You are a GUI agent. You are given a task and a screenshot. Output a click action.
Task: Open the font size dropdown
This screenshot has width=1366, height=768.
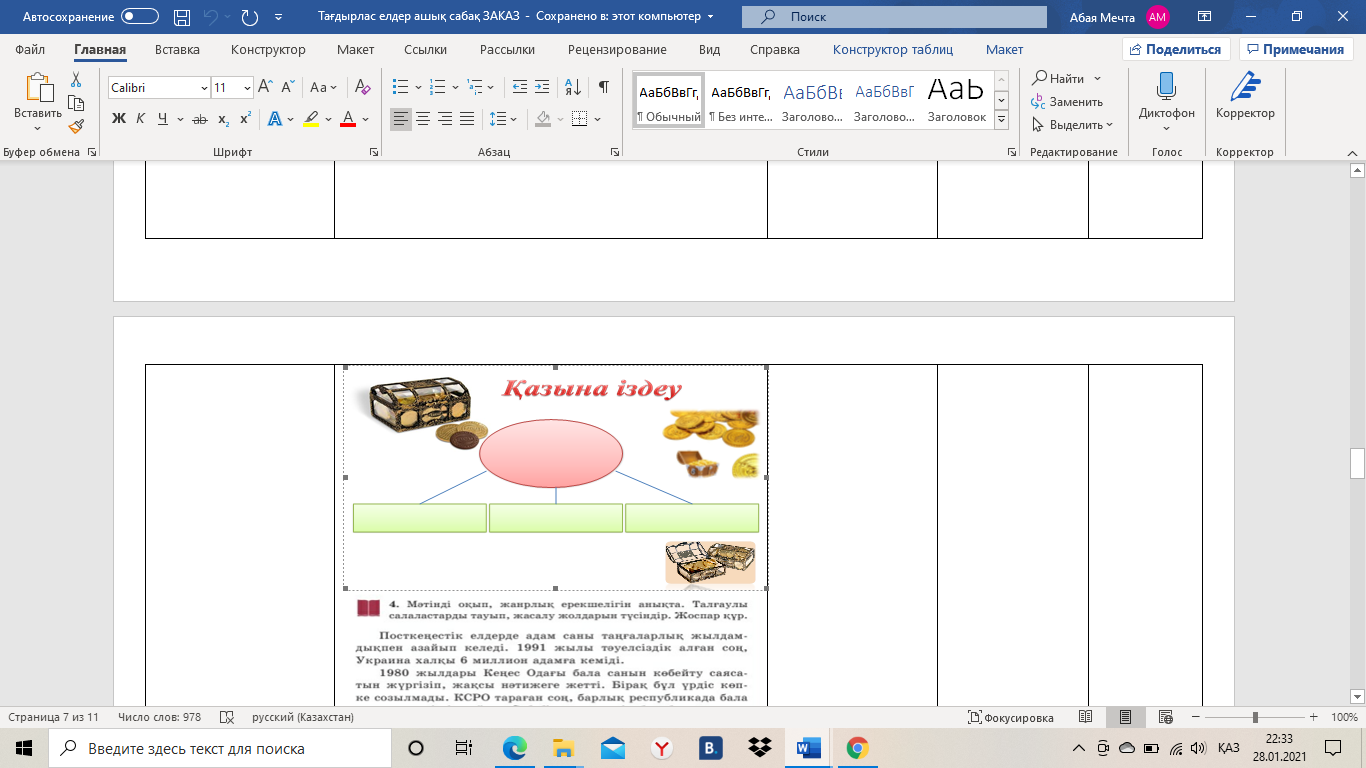click(x=247, y=88)
